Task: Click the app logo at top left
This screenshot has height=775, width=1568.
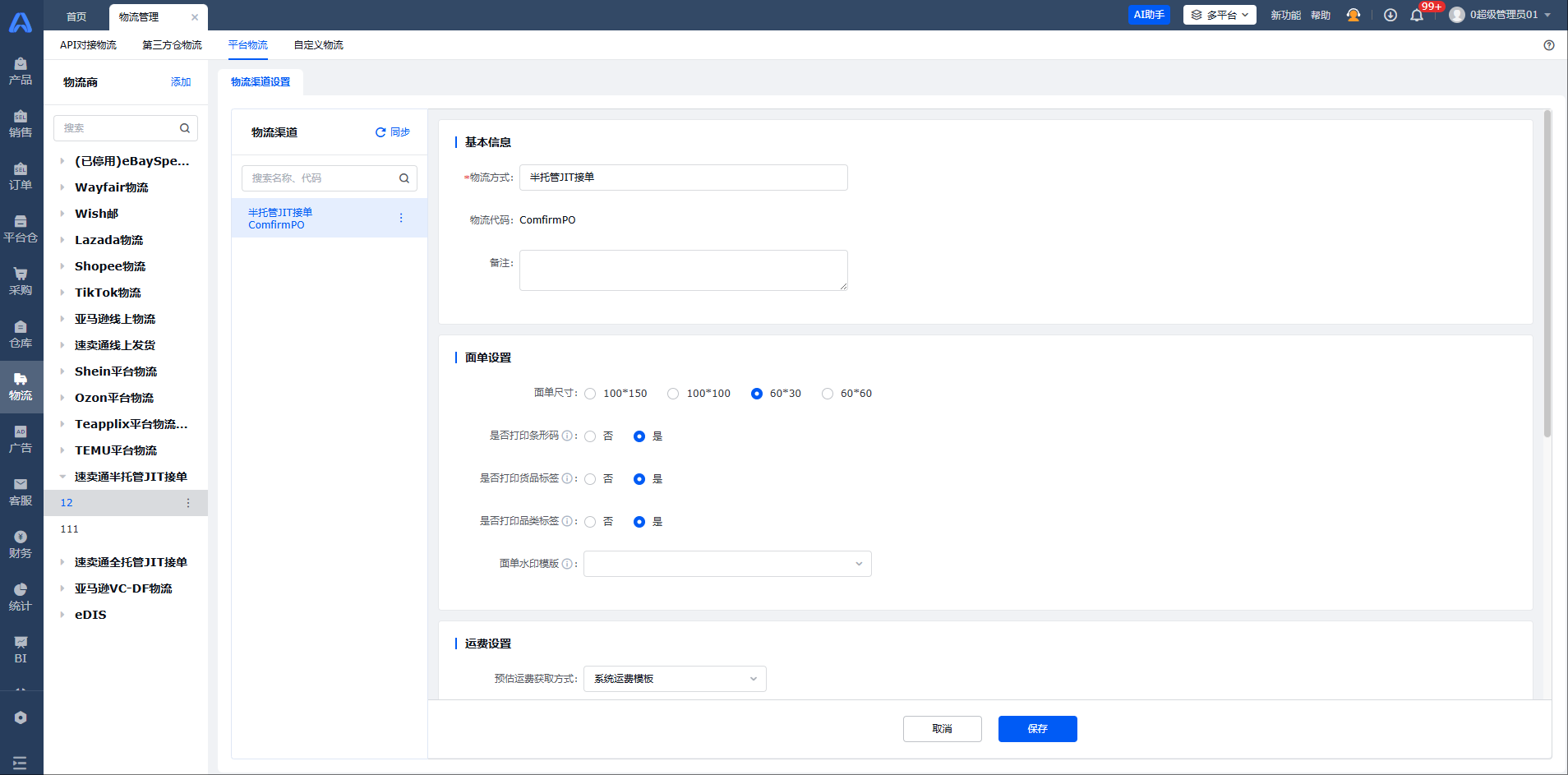Action: [21, 22]
